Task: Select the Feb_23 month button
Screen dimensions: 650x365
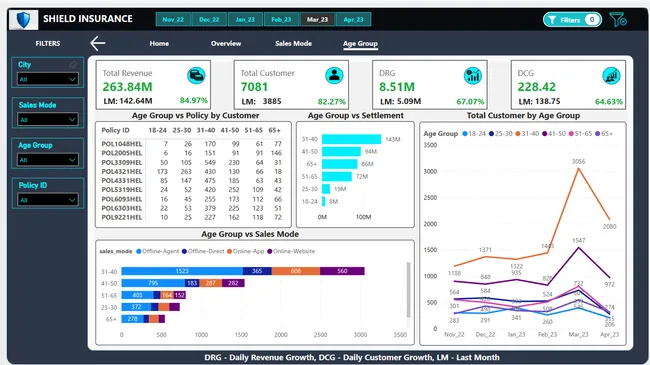Action: (x=281, y=19)
